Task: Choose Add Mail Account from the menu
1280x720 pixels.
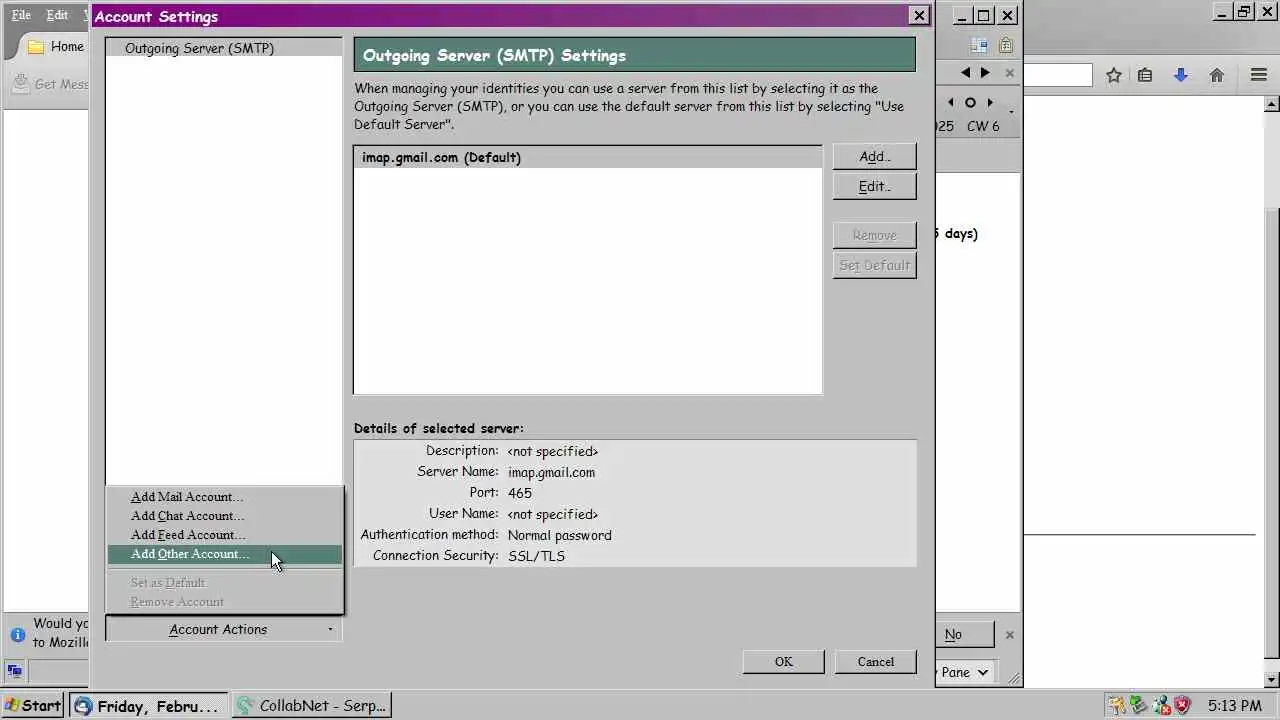Action: 186,497
